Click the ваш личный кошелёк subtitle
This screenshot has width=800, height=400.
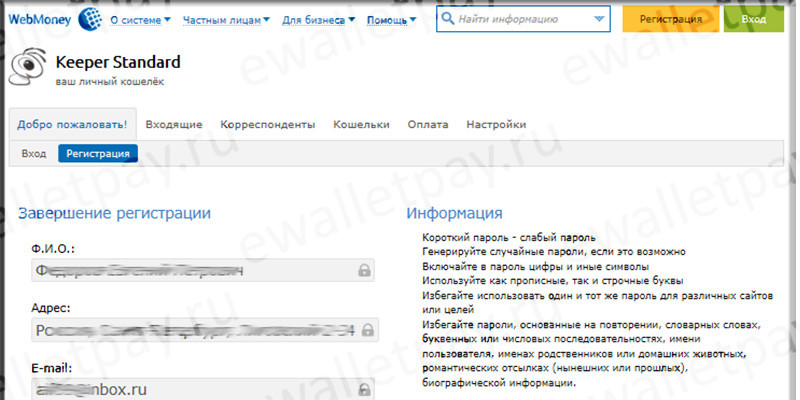(x=110, y=82)
